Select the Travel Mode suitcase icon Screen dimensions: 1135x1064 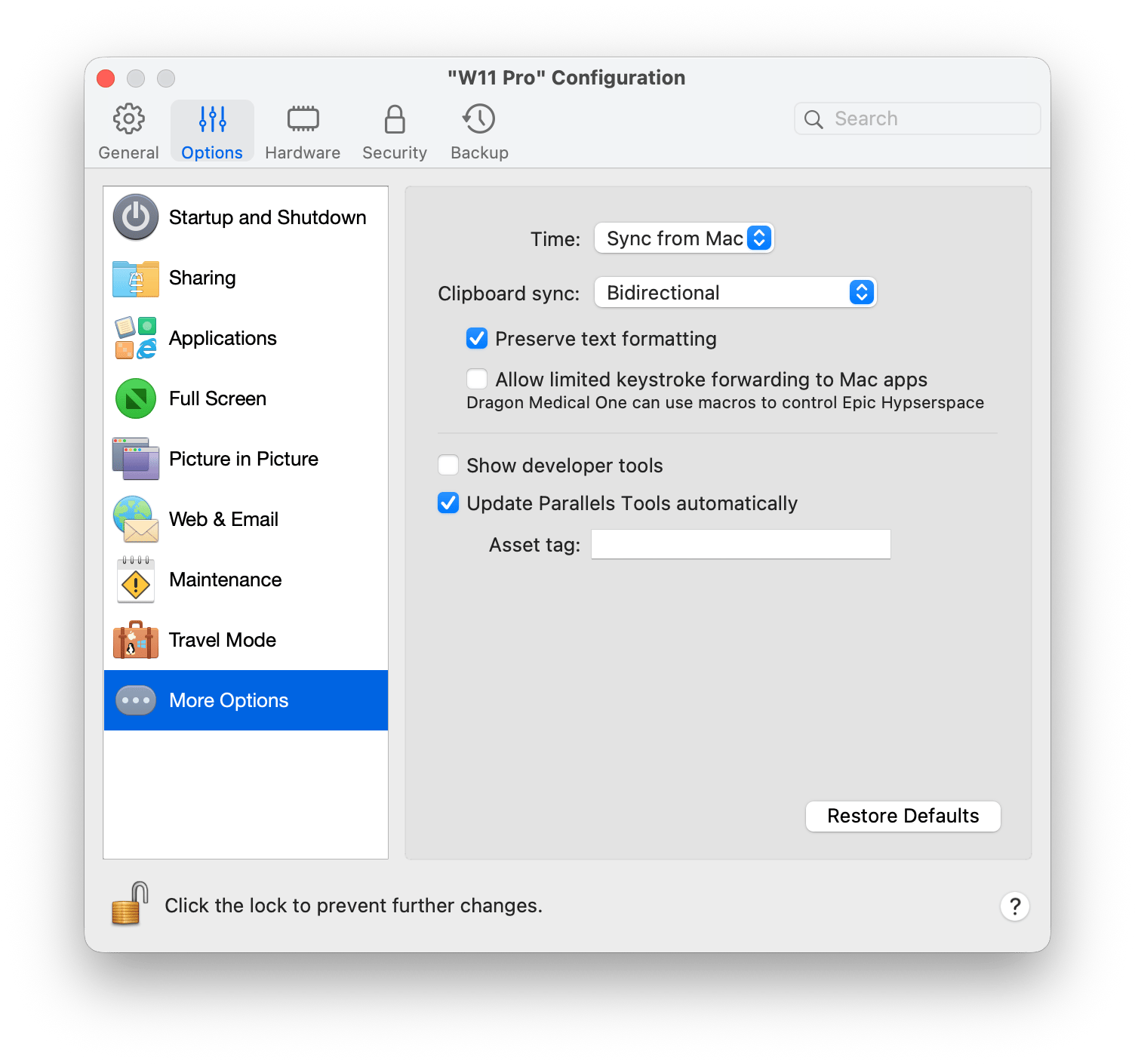coord(136,640)
